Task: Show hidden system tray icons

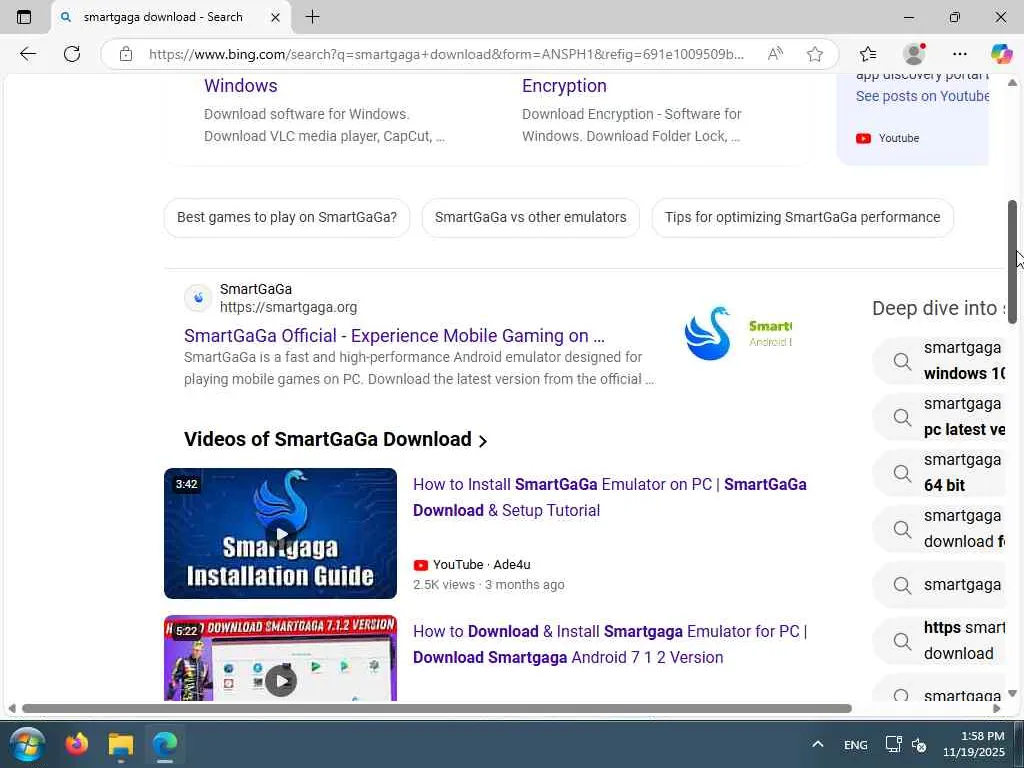Action: (x=818, y=744)
